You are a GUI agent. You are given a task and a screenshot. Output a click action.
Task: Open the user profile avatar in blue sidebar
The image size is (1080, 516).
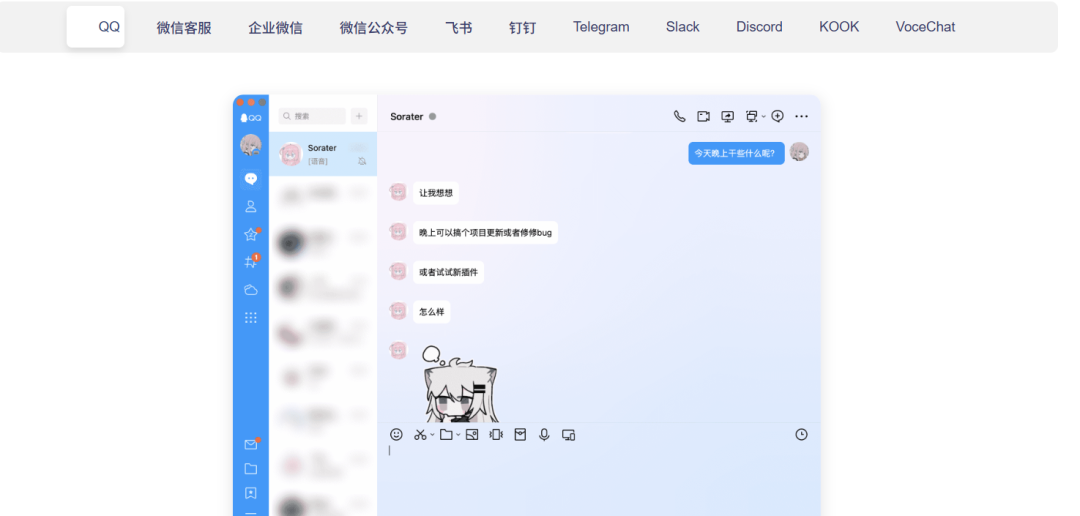pyautogui.click(x=251, y=145)
